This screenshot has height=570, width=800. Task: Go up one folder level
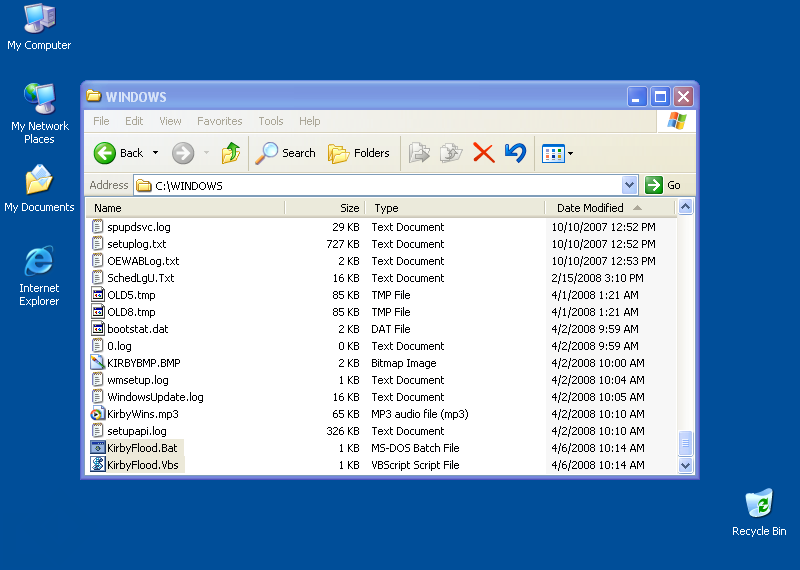(231, 153)
